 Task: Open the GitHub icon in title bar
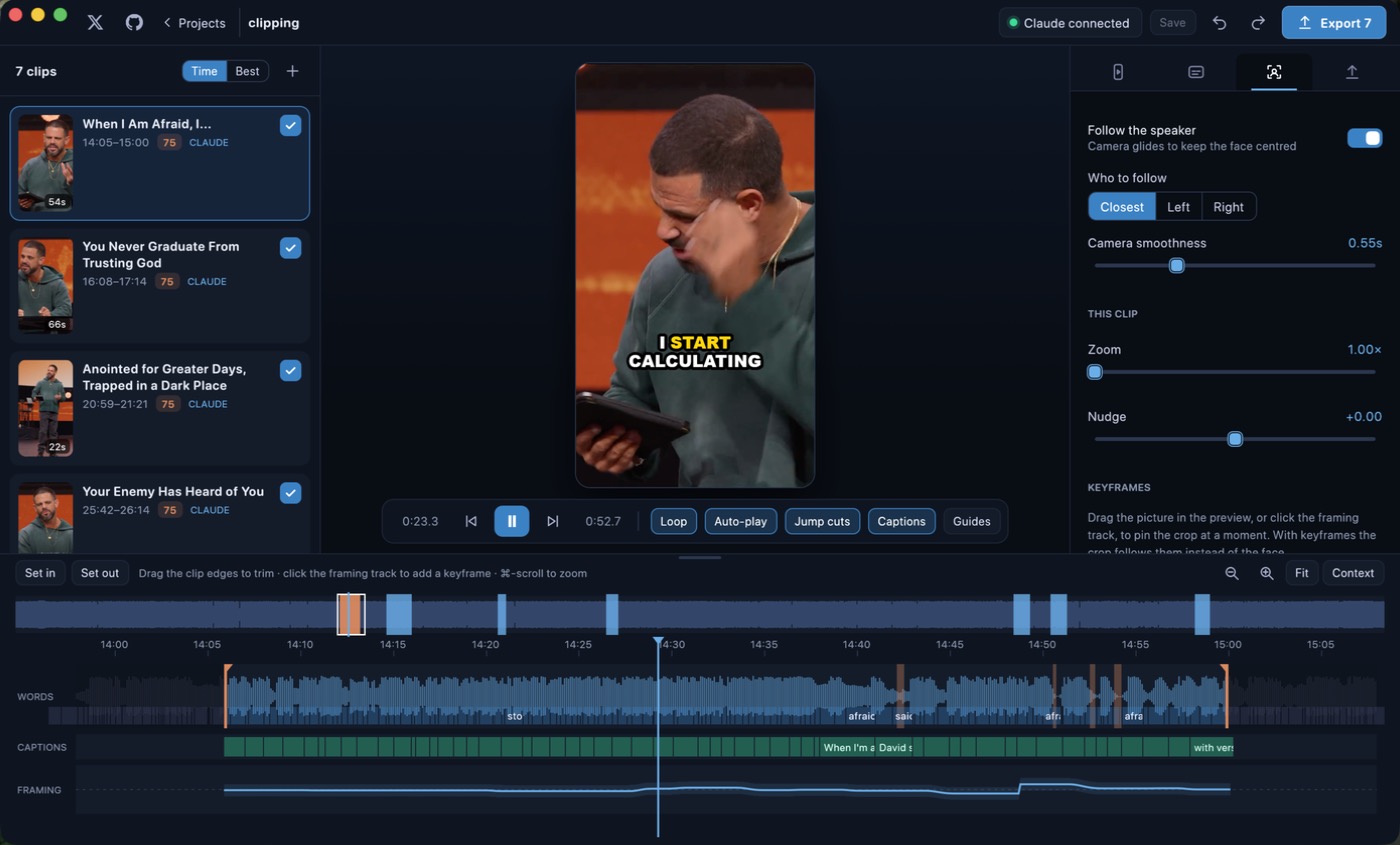point(134,22)
